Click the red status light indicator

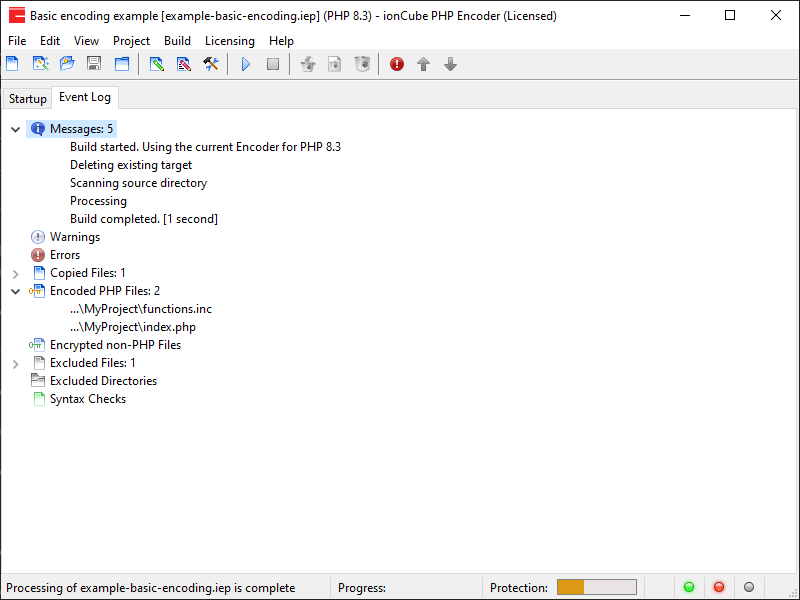pyautogui.click(x=719, y=587)
